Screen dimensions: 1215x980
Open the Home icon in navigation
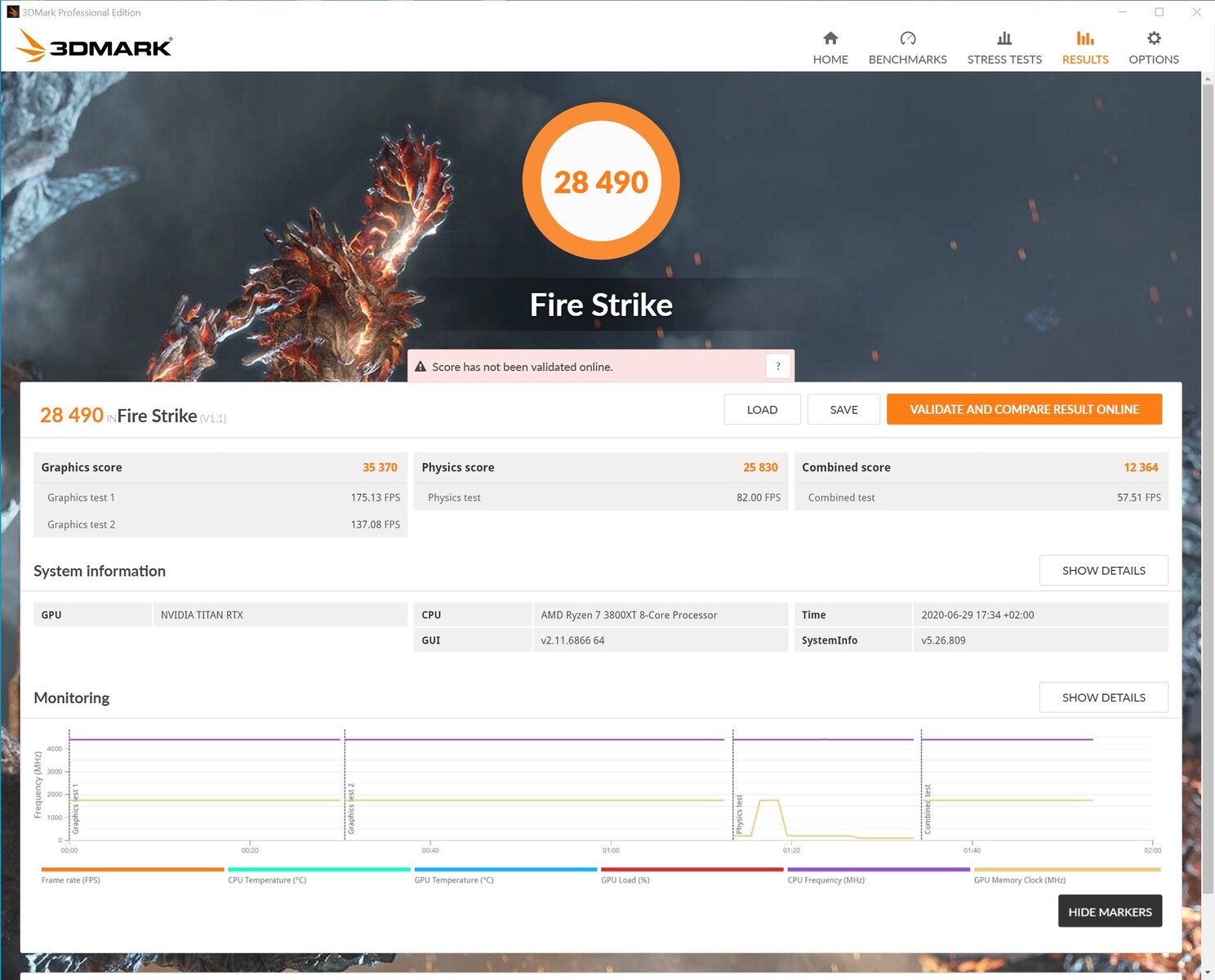(x=830, y=38)
